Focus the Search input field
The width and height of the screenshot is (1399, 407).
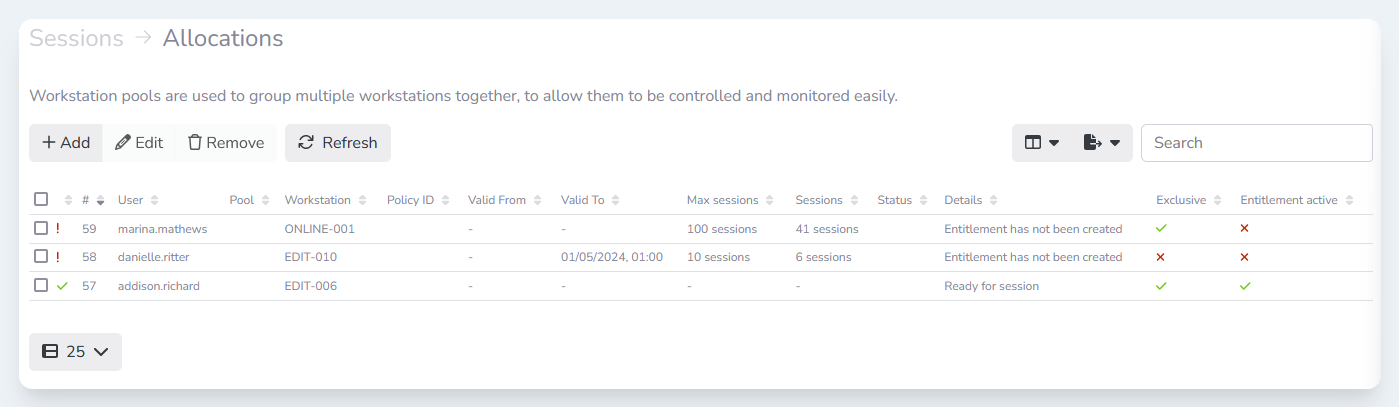pos(1256,143)
